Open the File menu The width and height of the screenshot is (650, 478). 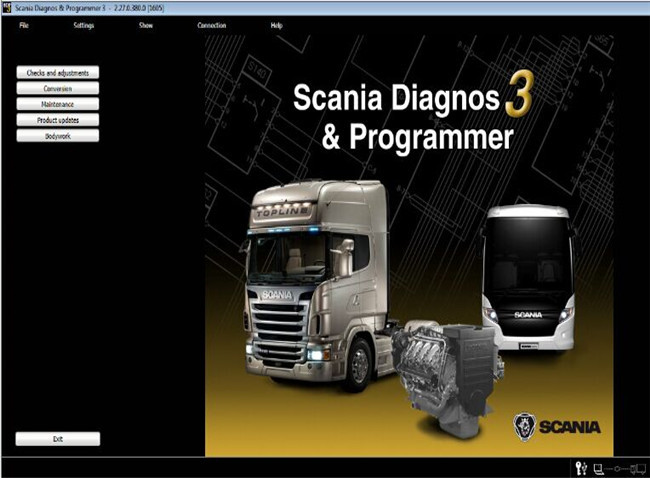click(x=24, y=25)
